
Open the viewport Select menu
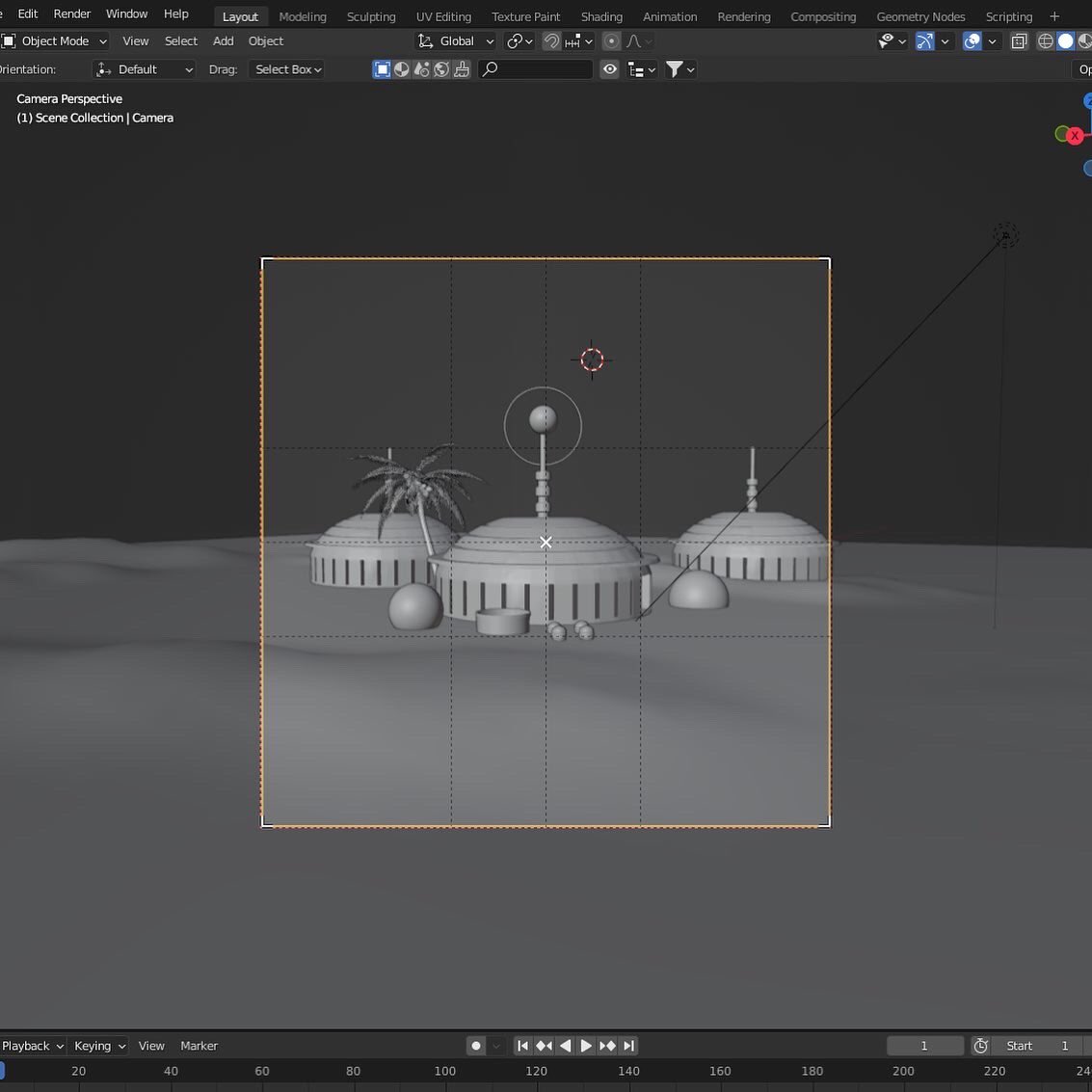pos(181,41)
